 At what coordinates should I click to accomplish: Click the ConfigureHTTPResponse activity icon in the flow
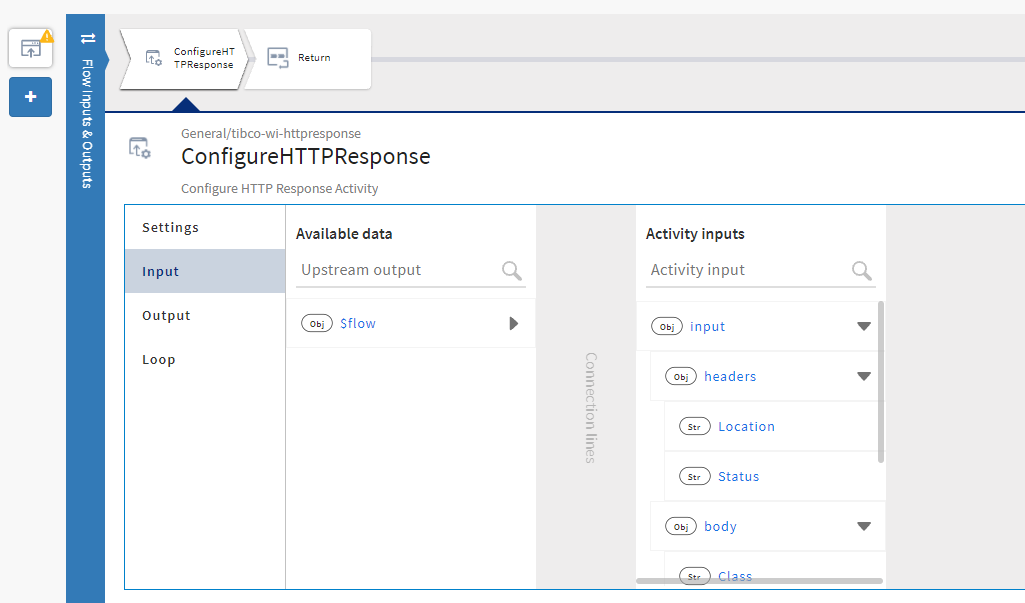tap(156, 59)
